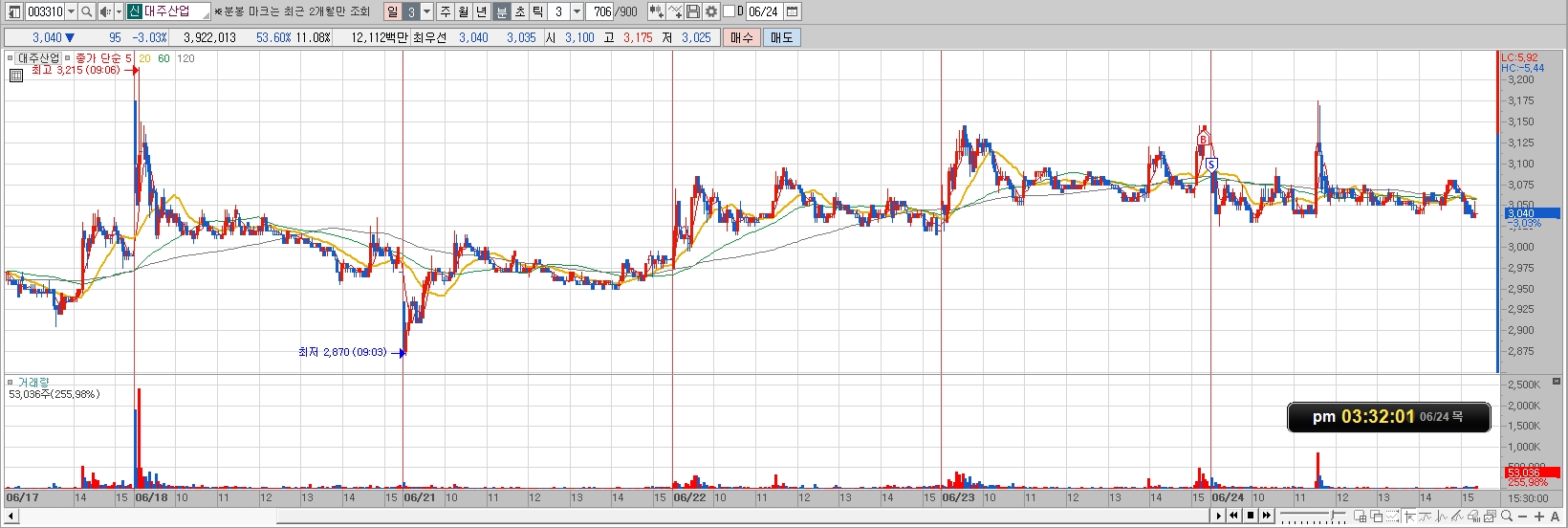
Task: Click the save diskette icon
Action: (692, 11)
